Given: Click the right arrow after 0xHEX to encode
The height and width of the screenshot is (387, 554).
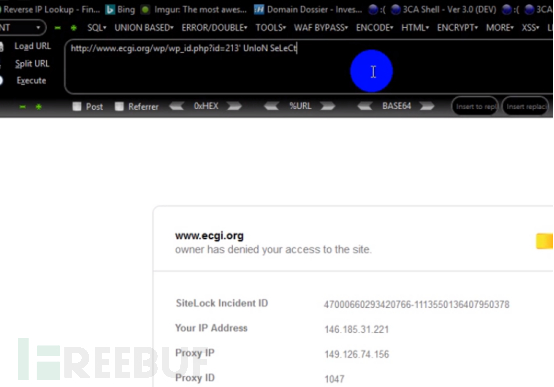Looking at the screenshot, I should coord(234,106).
